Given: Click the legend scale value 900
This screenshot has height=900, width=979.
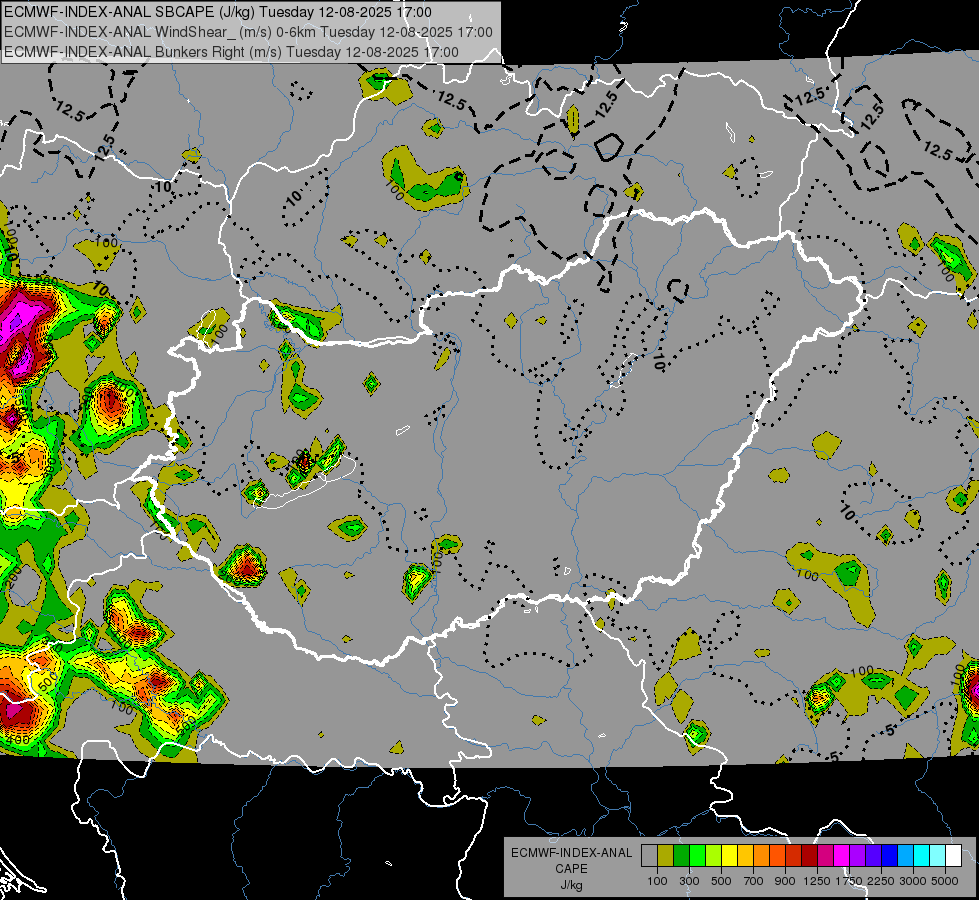Looking at the screenshot, I should click(x=785, y=881).
